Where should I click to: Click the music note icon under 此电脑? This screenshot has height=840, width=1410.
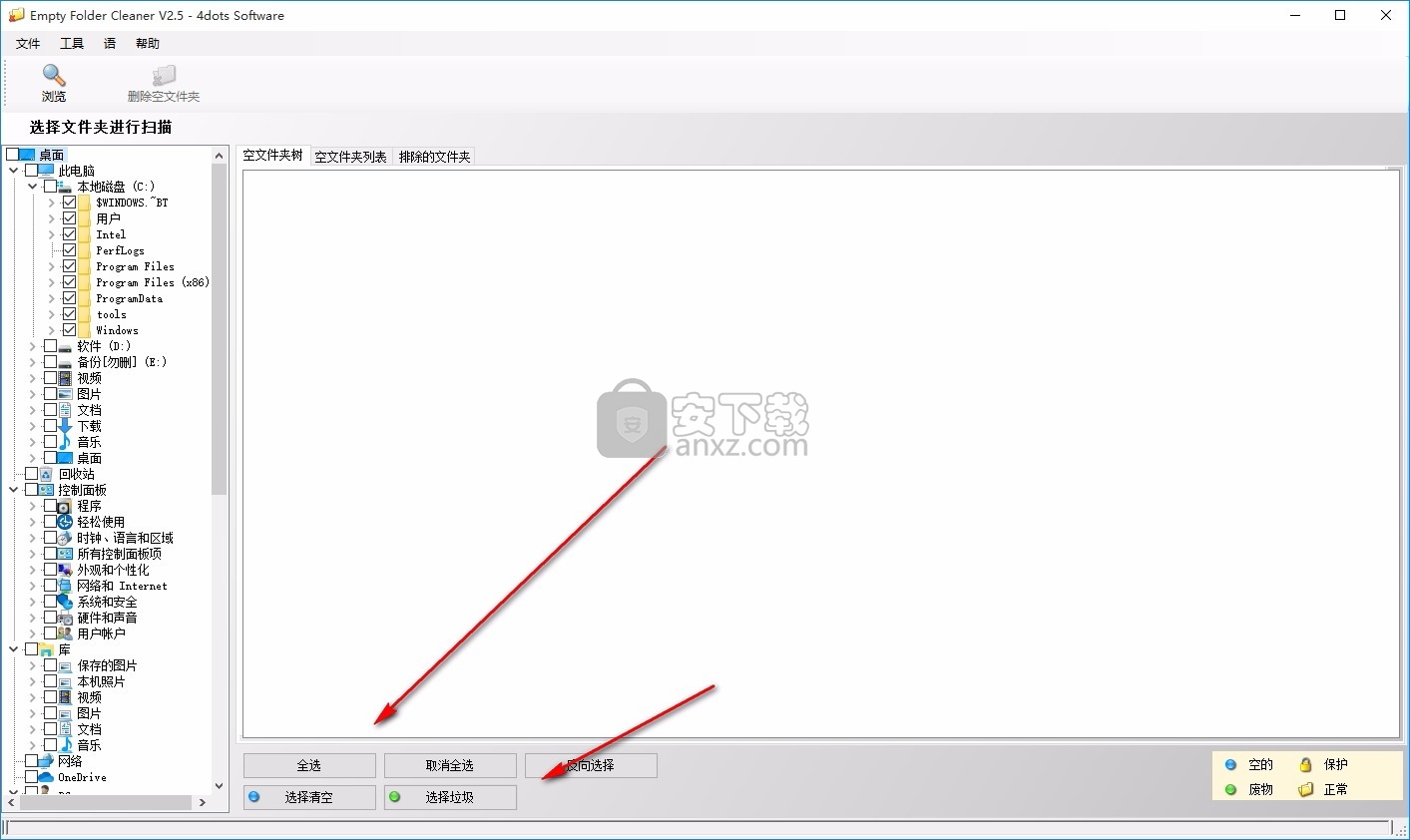click(65, 442)
